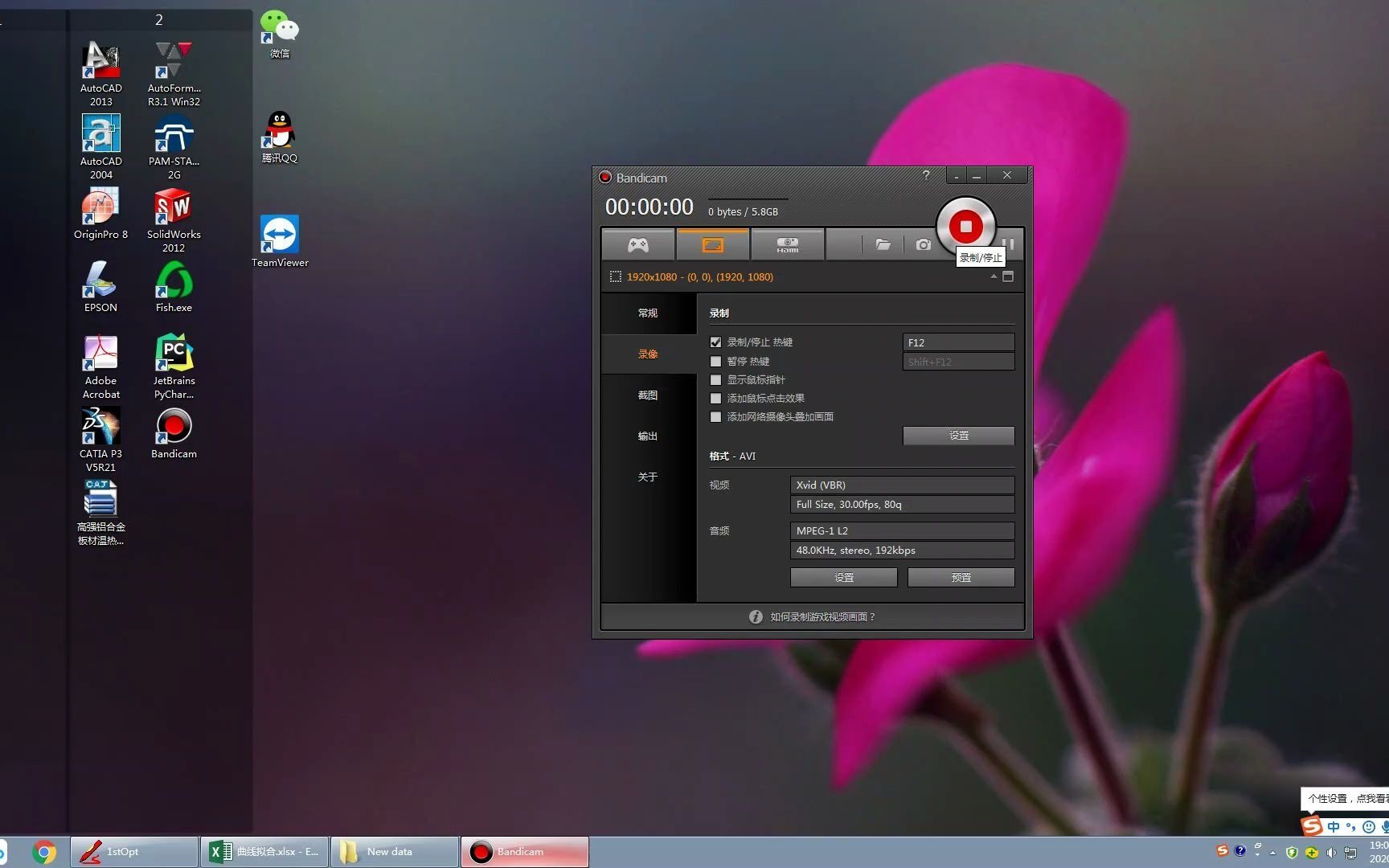This screenshot has height=868, width=1389.
Task: Open the CATIA P3 V5R21 desktop shortcut
Action: point(101,440)
